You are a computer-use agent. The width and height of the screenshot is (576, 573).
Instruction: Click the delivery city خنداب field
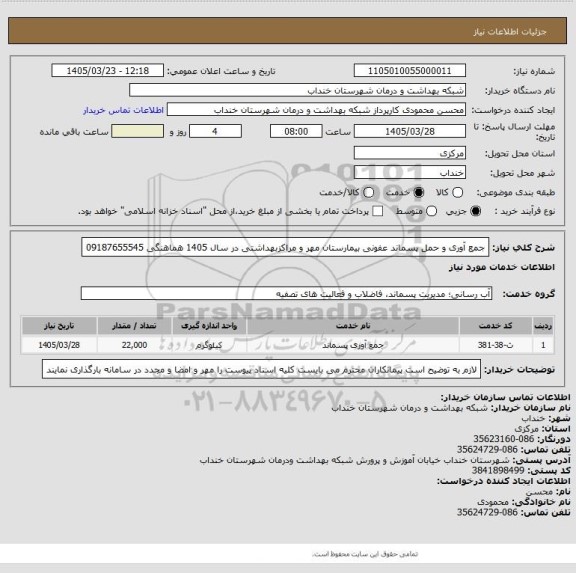click(410, 172)
